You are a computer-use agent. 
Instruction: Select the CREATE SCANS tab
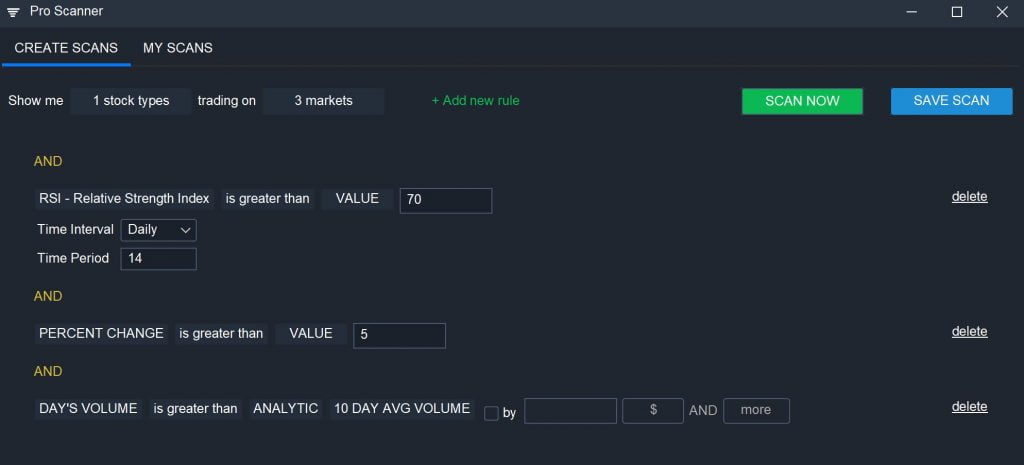click(x=66, y=48)
